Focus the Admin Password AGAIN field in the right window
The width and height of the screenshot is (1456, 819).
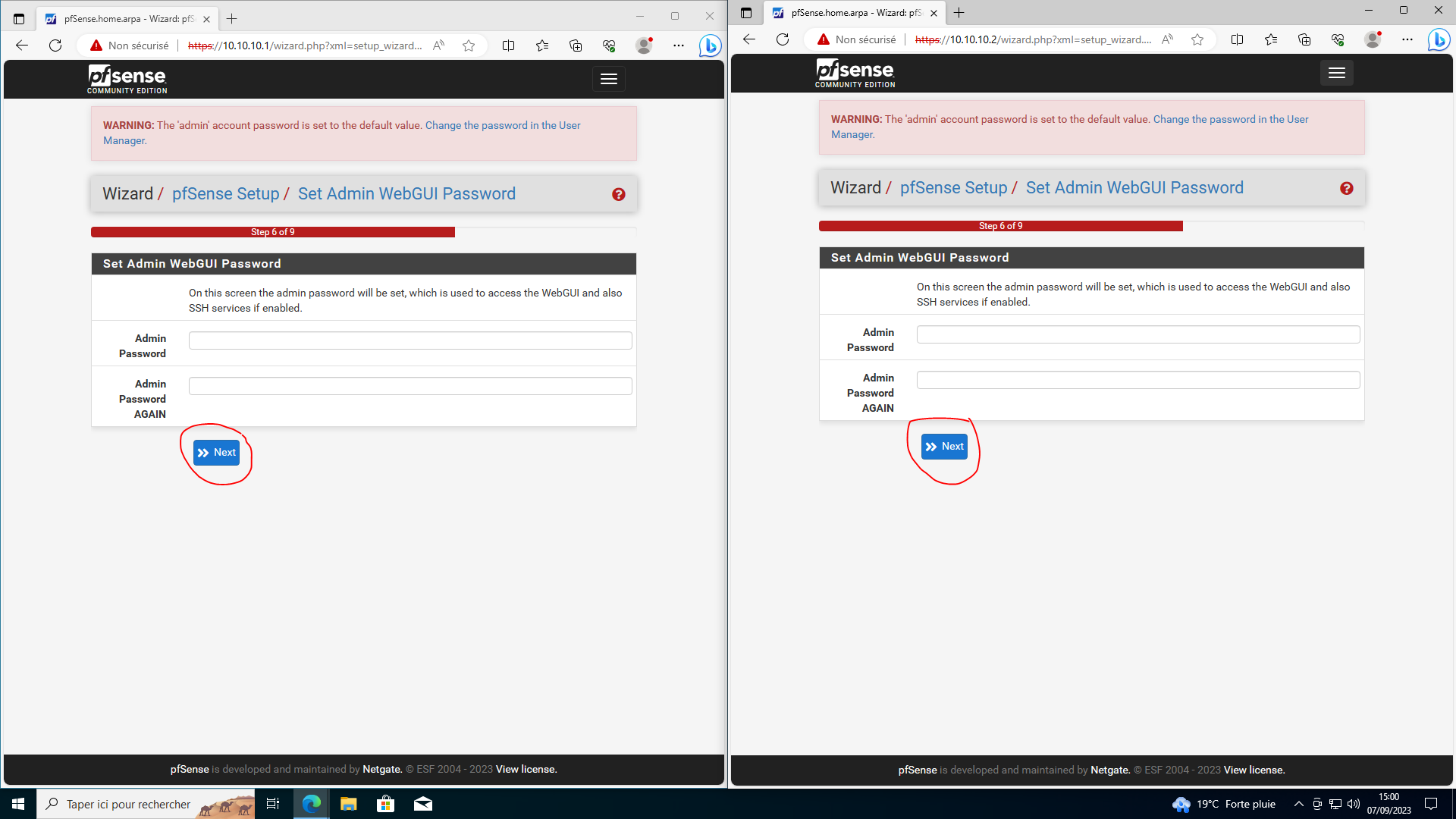click(1137, 380)
